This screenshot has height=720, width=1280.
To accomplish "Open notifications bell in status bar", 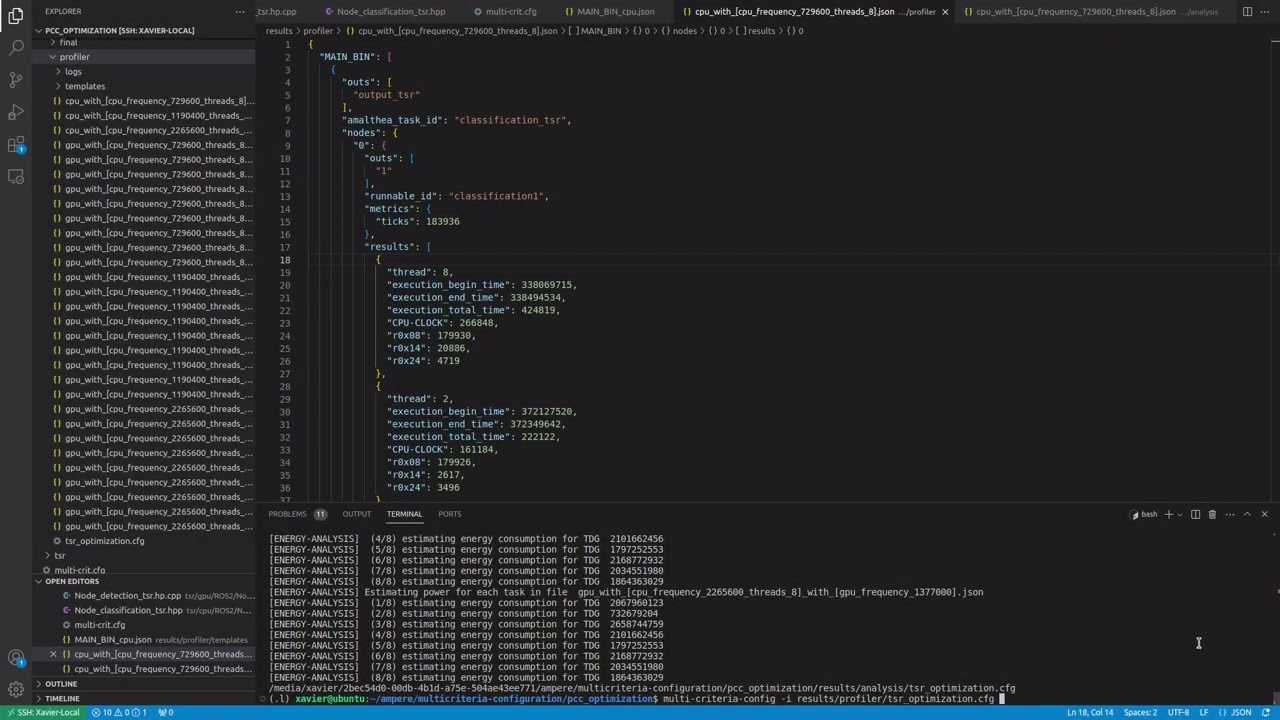I will point(1266,712).
